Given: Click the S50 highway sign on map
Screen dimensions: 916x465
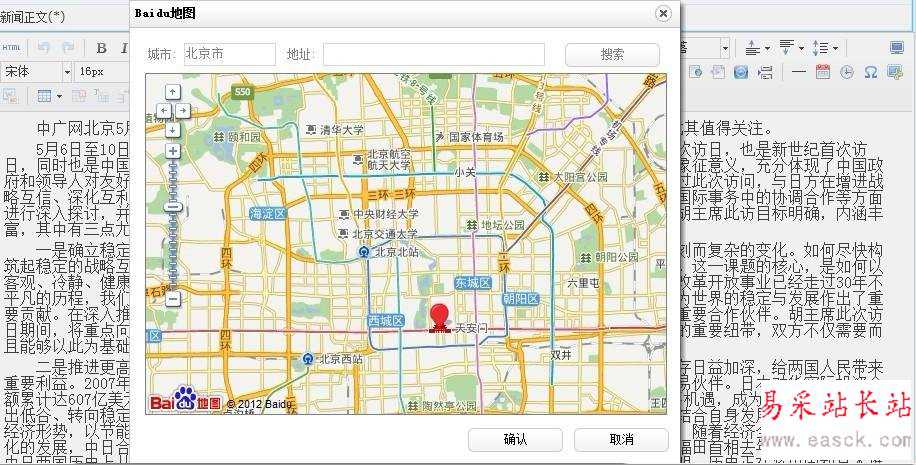Looking at the screenshot, I should tap(242, 92).
